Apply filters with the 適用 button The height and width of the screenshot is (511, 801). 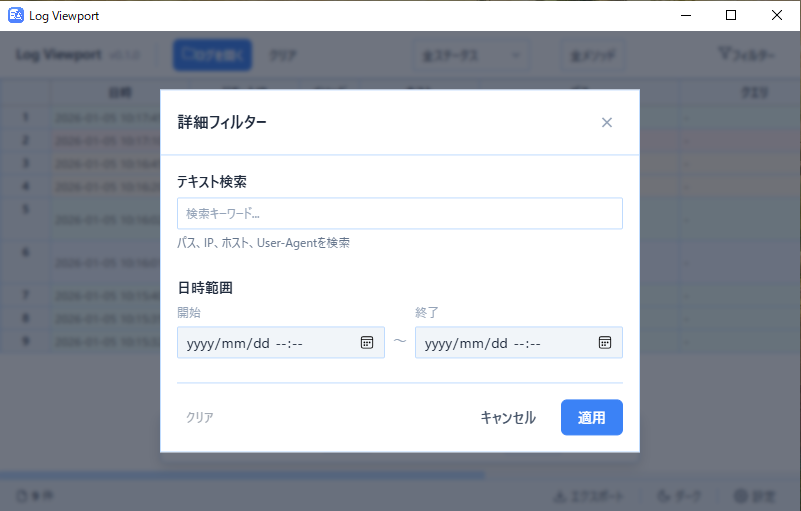pos(591,418)
